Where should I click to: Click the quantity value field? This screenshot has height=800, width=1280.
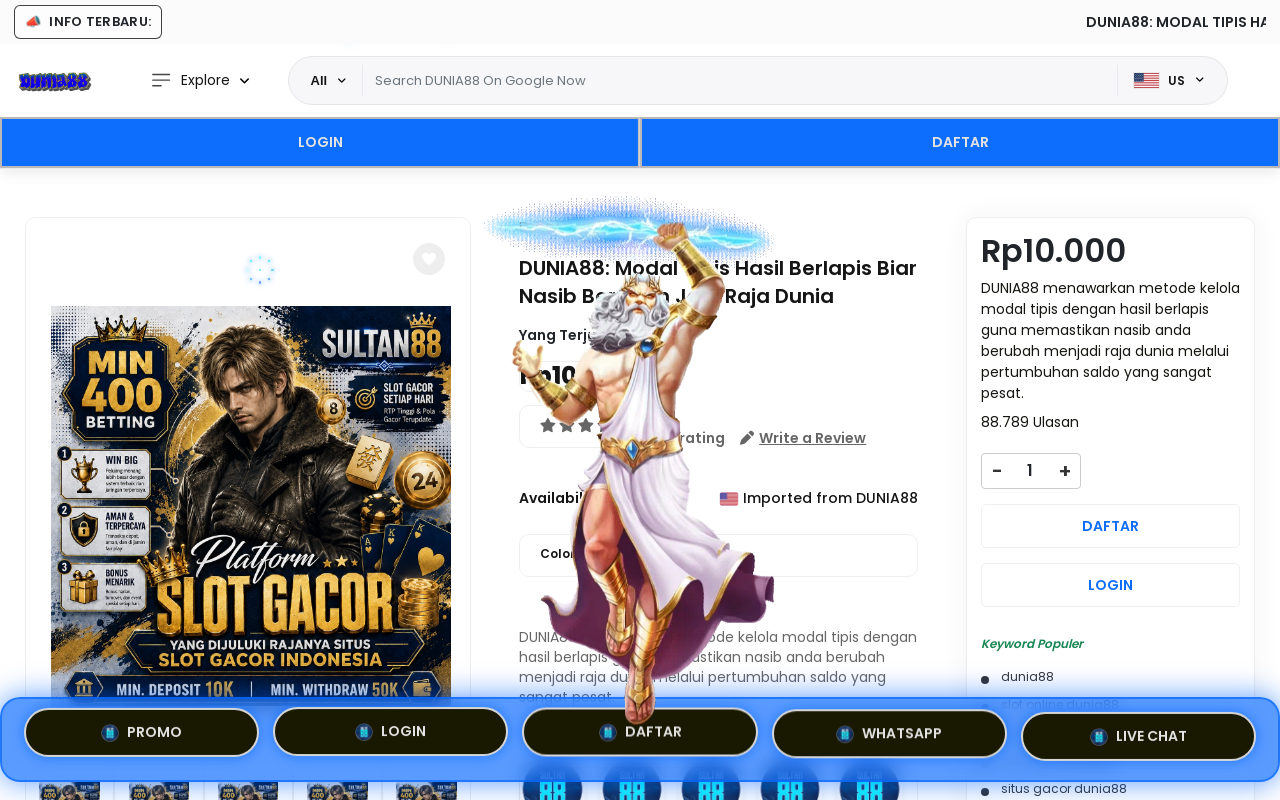pyautogui.click(x=1030, y=471)
